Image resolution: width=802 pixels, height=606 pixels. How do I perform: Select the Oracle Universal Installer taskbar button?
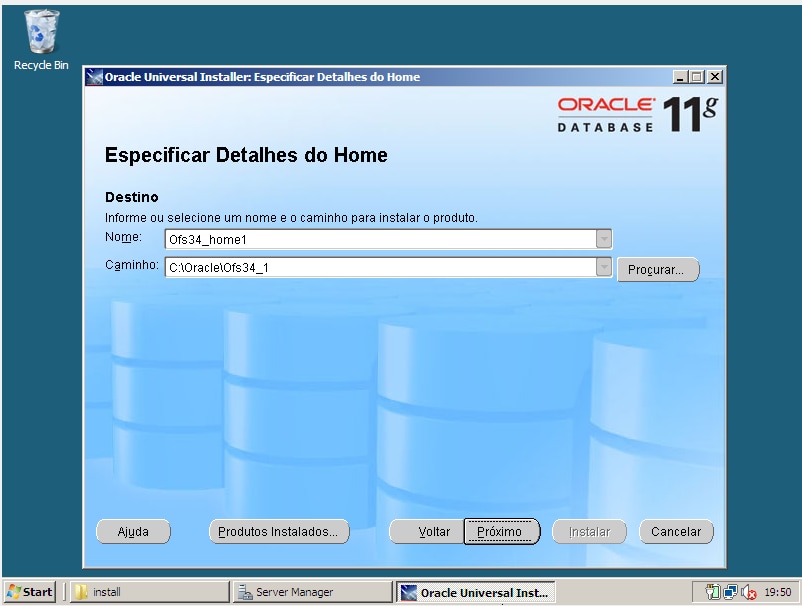[476, 592]
